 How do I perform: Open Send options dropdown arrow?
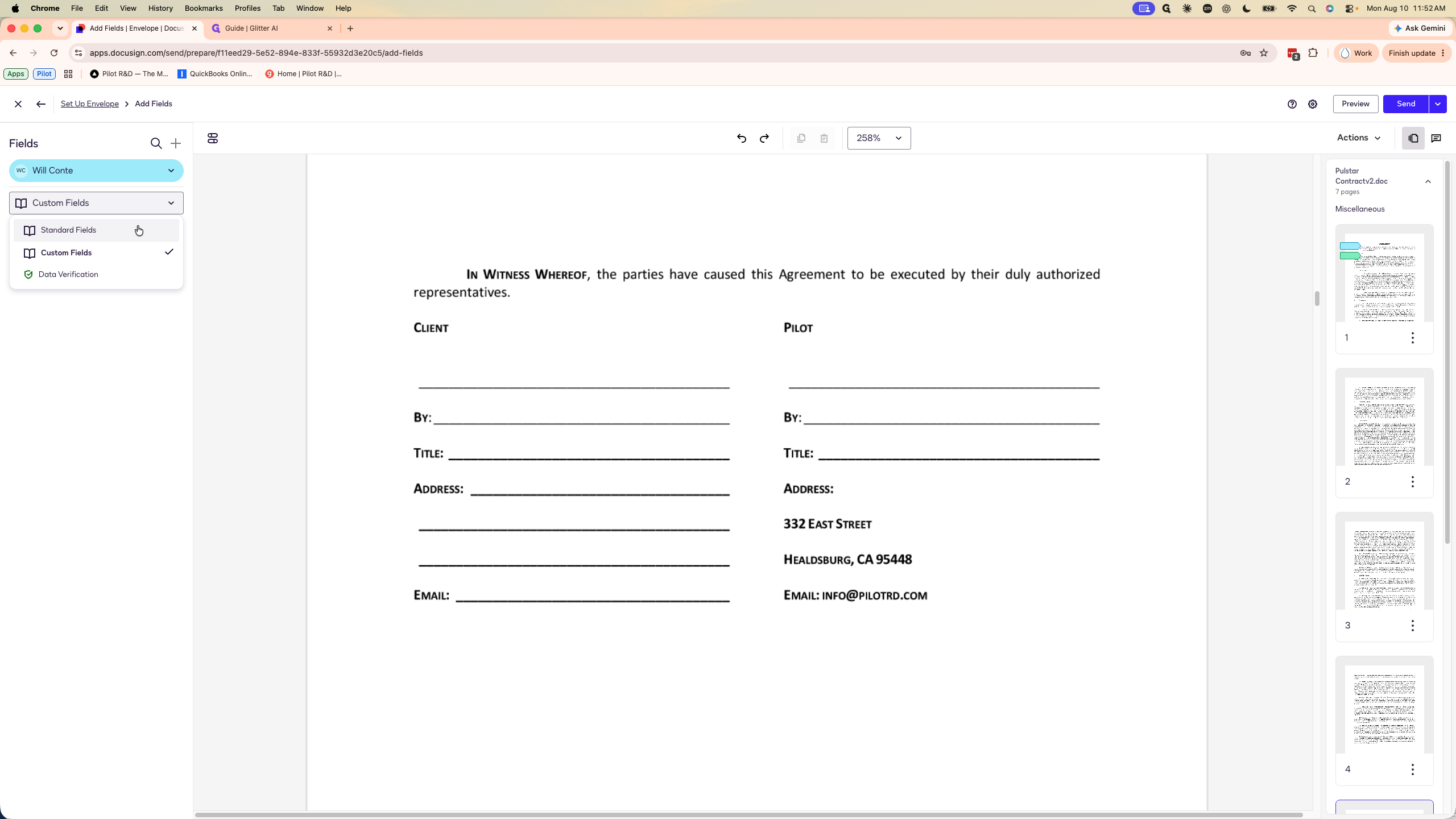point(1438,104)
